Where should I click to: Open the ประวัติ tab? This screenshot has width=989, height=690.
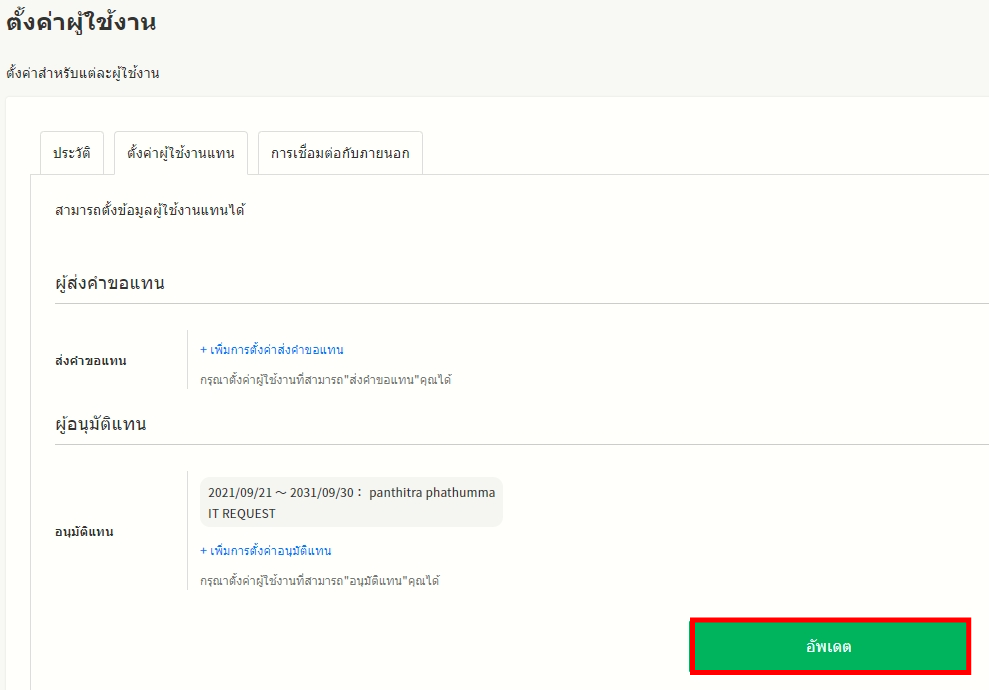72,153
